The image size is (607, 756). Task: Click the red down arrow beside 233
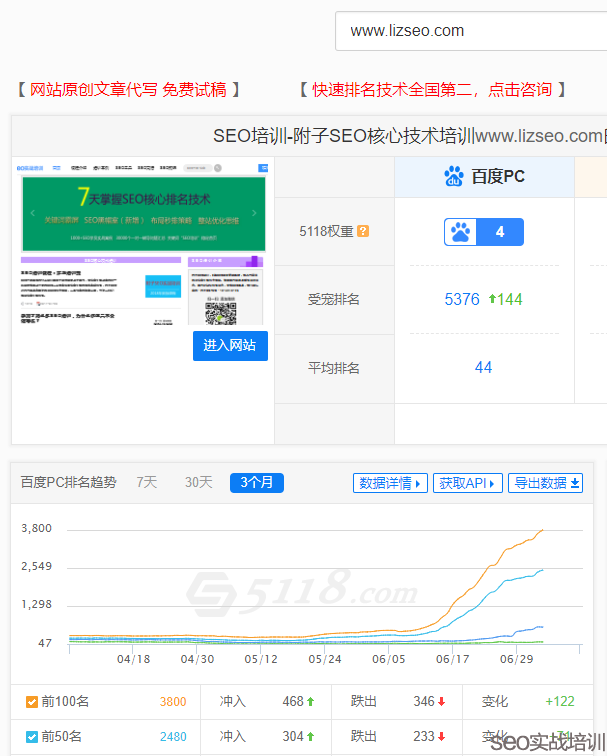441,737
